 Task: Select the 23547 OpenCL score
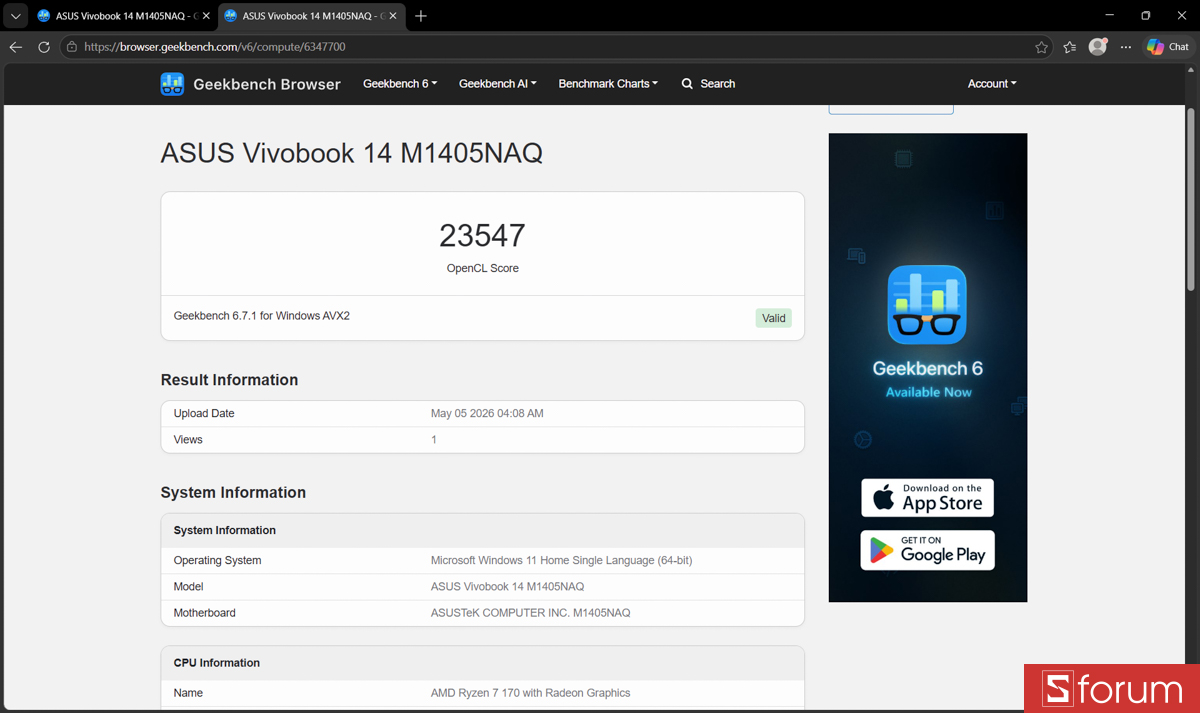pos(482,236)
